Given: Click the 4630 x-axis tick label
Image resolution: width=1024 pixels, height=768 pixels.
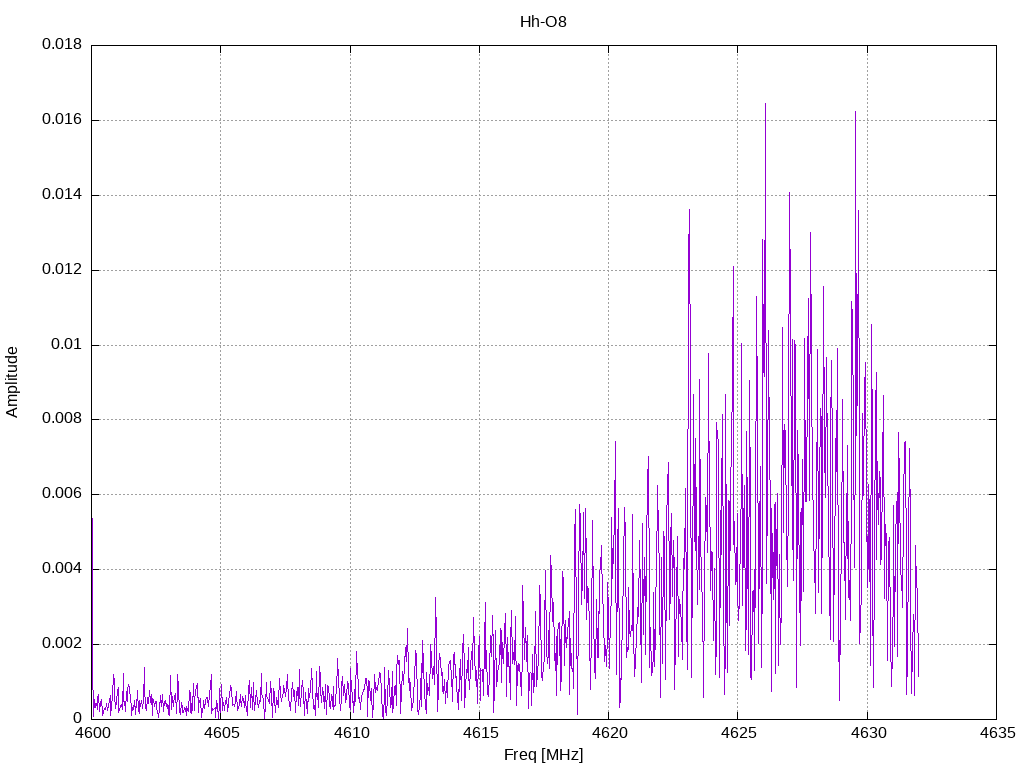Looking at the screenshot, I should [x=866, y=733].
